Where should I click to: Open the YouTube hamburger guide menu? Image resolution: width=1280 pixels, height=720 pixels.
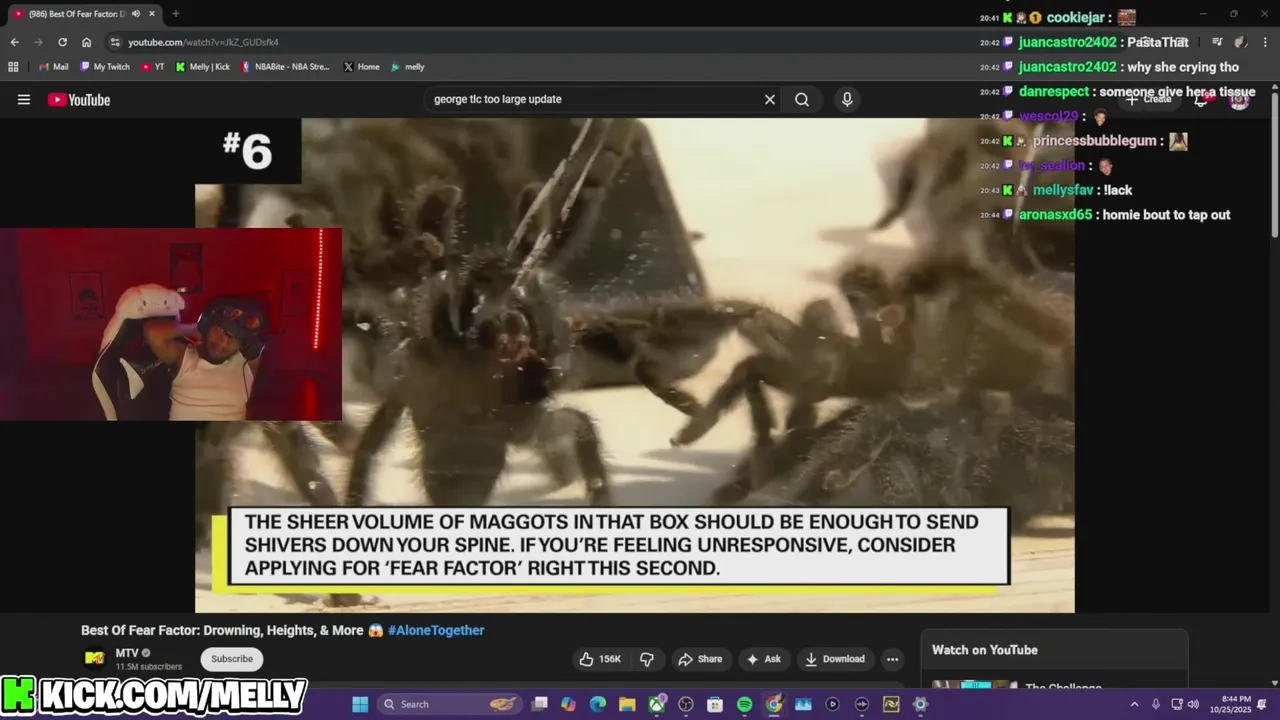point(24,99)
